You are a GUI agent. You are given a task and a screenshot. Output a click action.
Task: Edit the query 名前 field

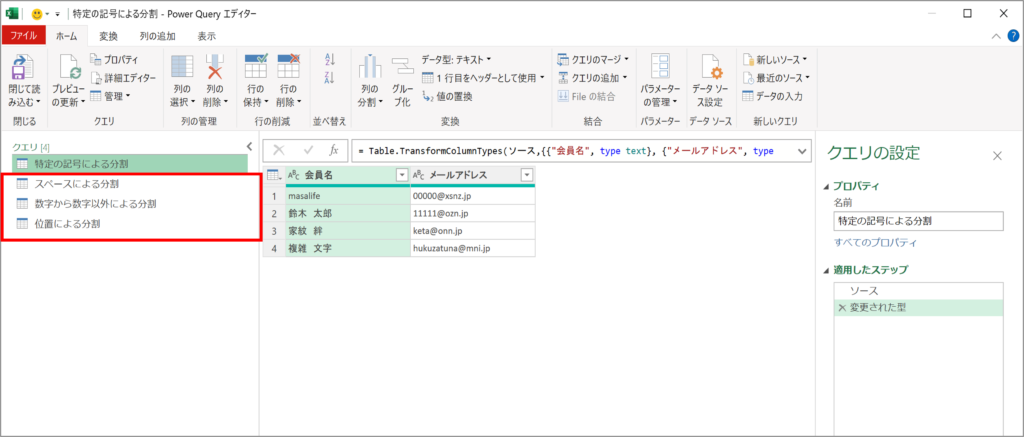(x=918, y=221)
